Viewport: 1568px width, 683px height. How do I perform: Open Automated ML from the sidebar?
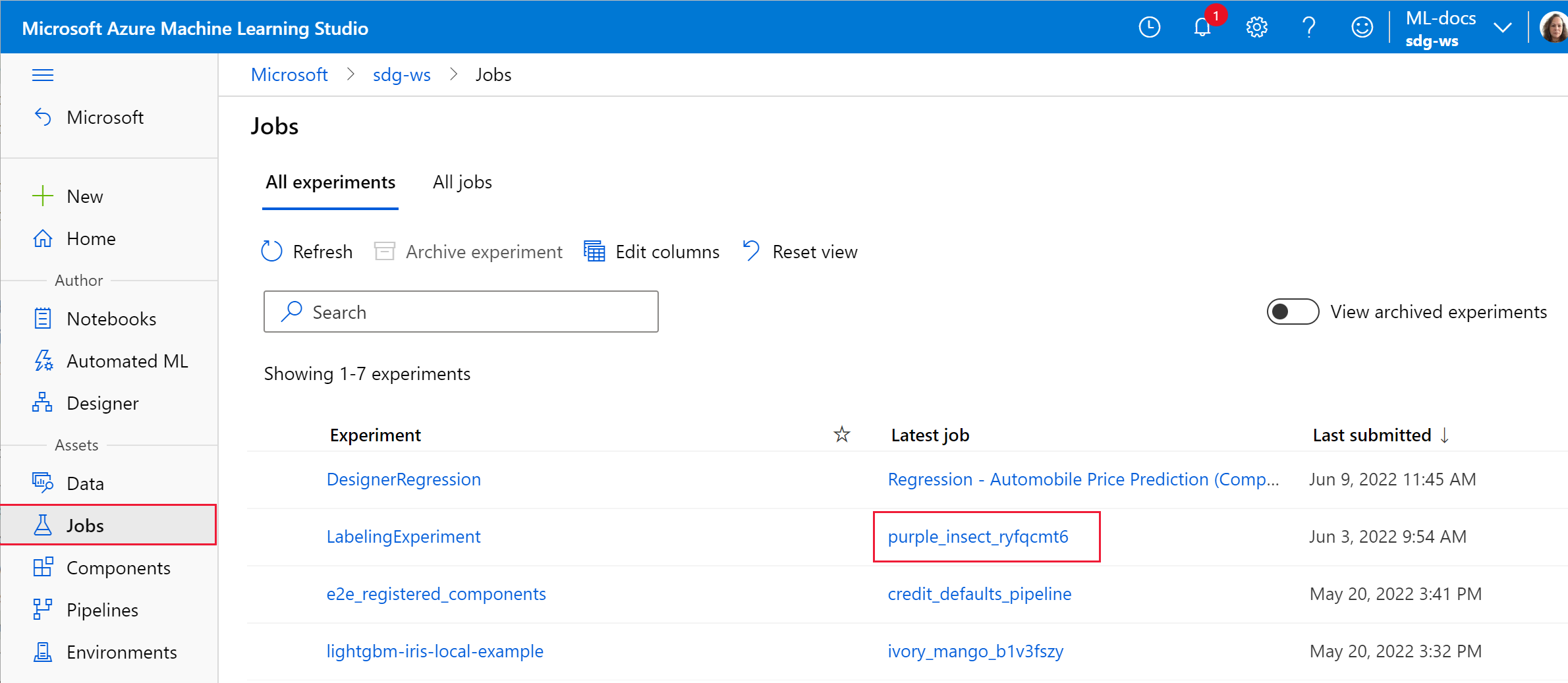(126, 360)
